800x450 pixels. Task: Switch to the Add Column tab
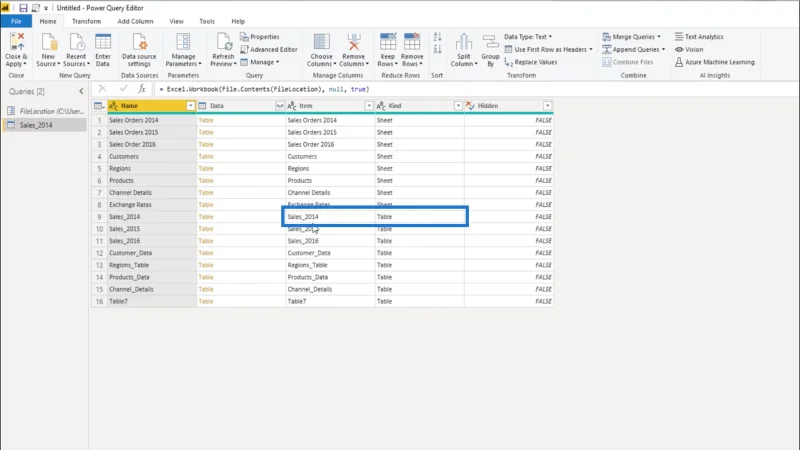tap(135, 21)
